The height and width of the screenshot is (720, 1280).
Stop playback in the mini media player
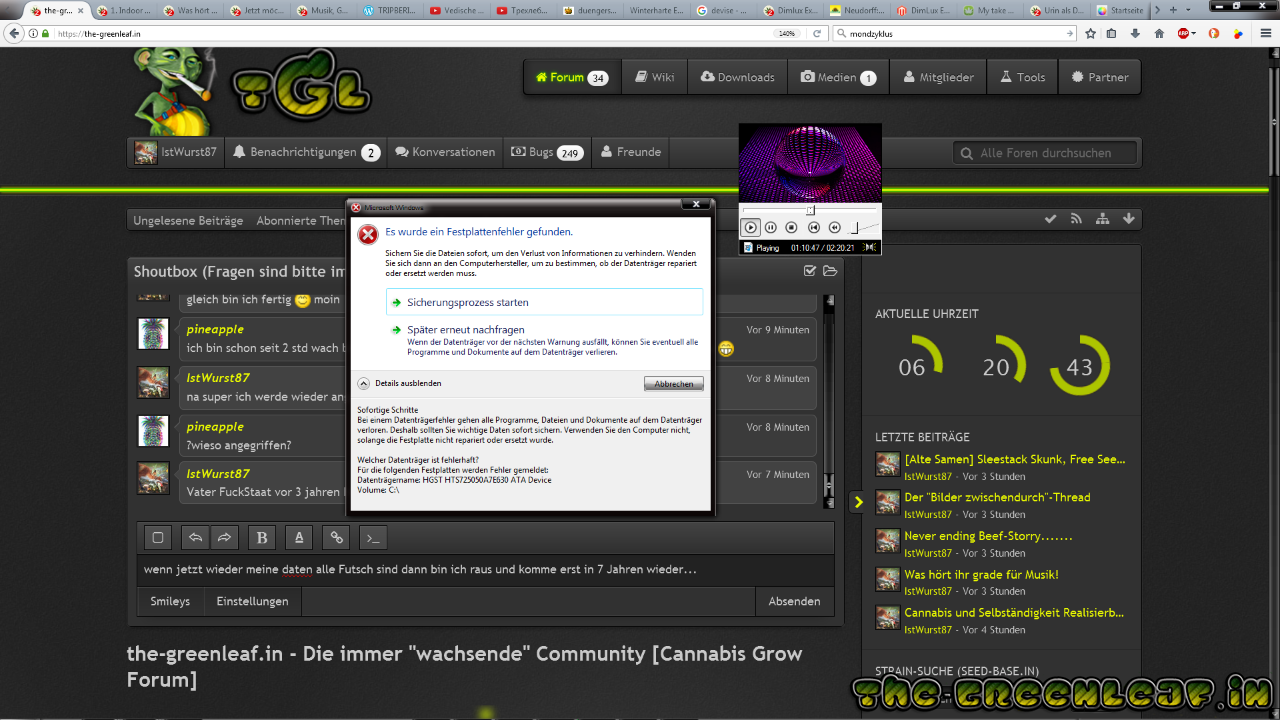tap(791, 228)
